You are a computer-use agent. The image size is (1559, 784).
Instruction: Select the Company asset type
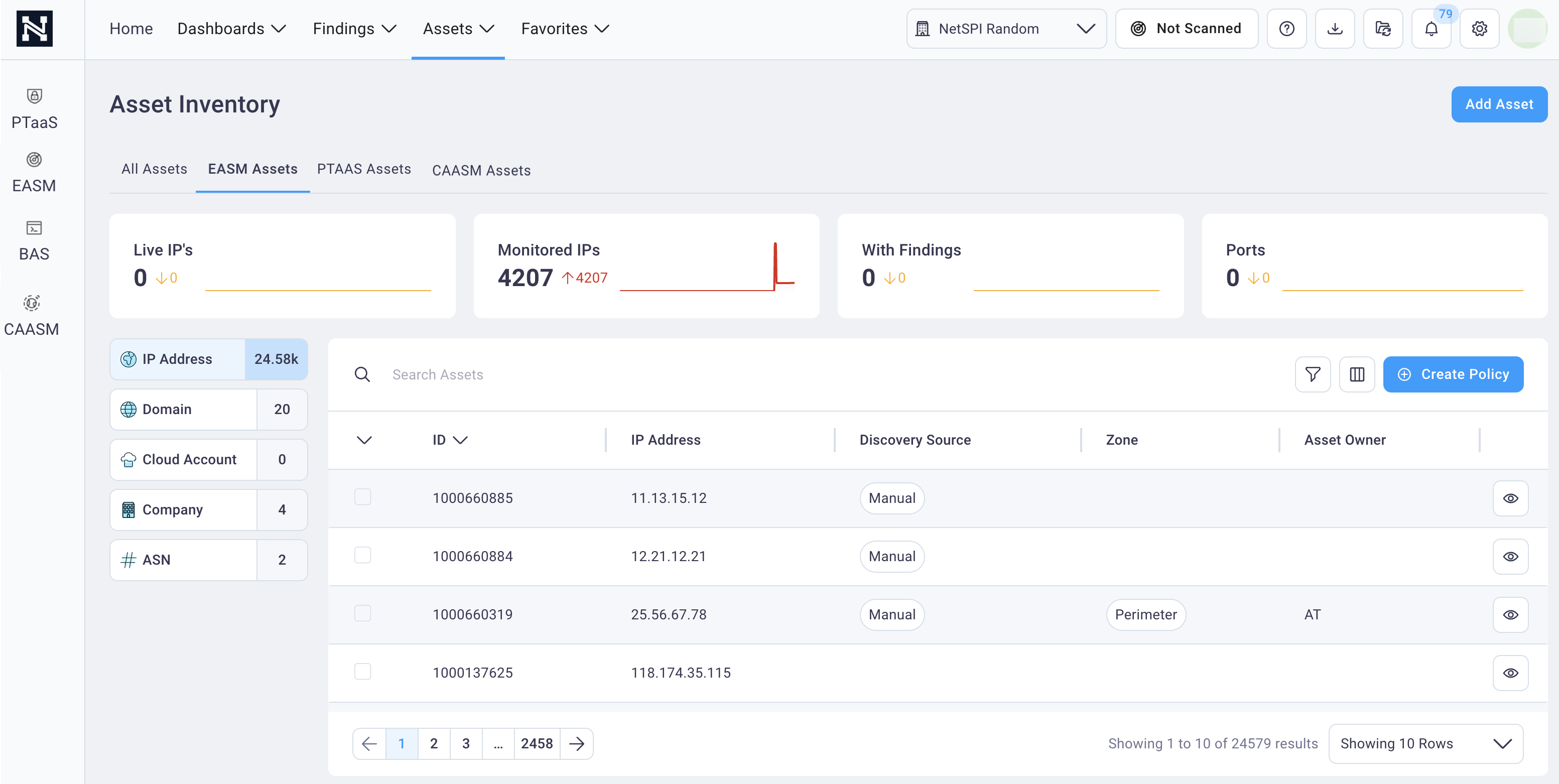coord(209,510)
